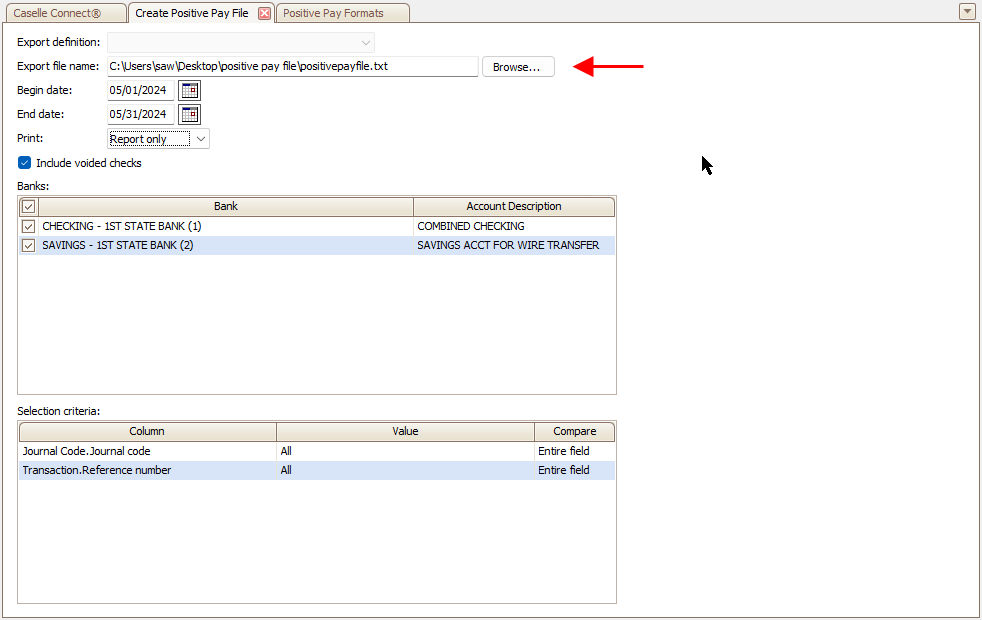Click Entire field for Journal code row
Screen dimensions: 982x620
coord(574,451)
